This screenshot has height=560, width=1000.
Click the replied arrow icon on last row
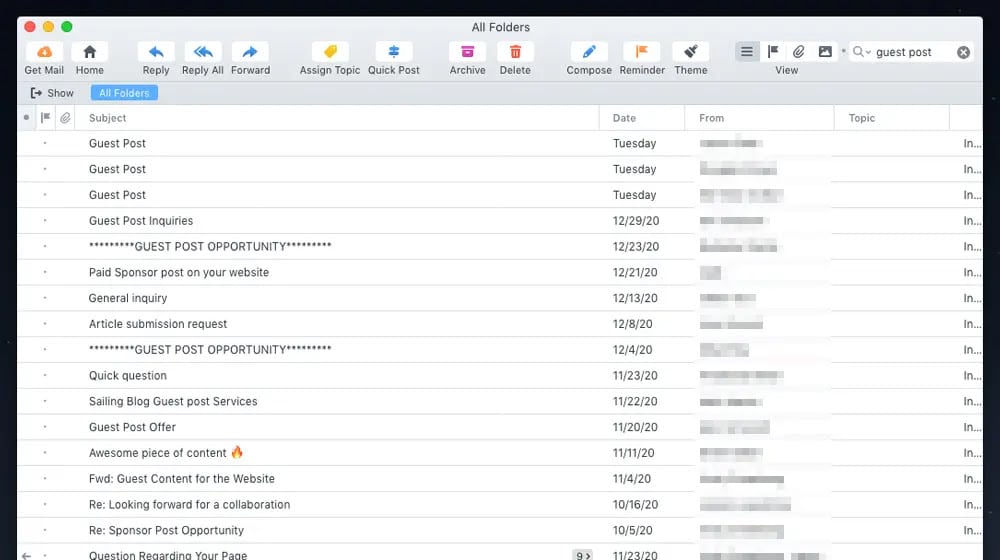coord(26,556)
